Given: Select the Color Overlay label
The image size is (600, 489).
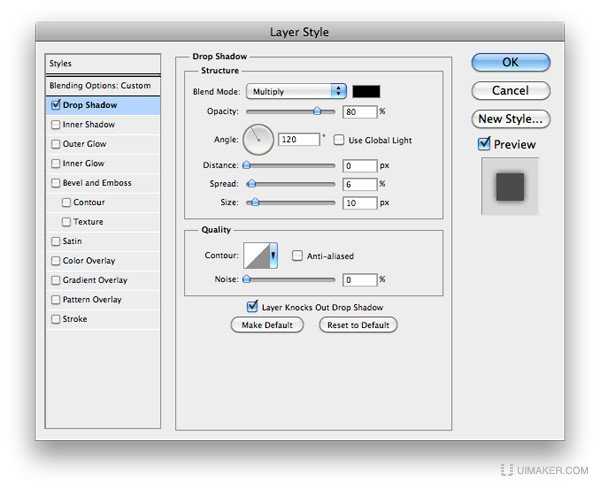Looking at the screenshot, I should [89, 261].
